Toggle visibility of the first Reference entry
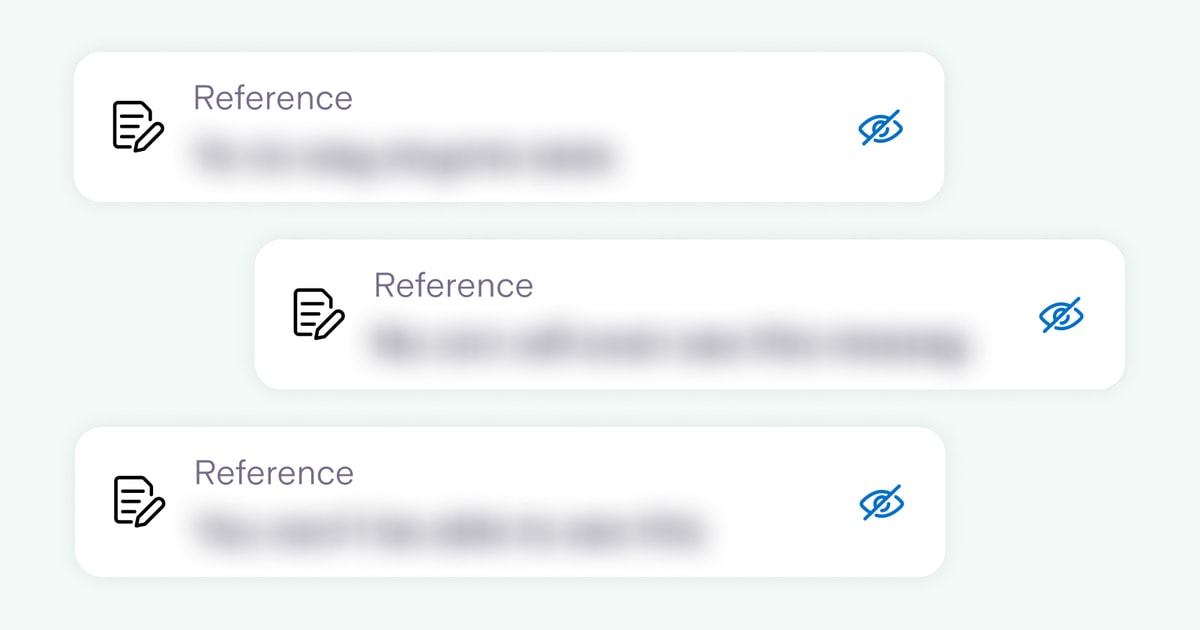The width and height of the screenshot is (1200, 630). 882,127
